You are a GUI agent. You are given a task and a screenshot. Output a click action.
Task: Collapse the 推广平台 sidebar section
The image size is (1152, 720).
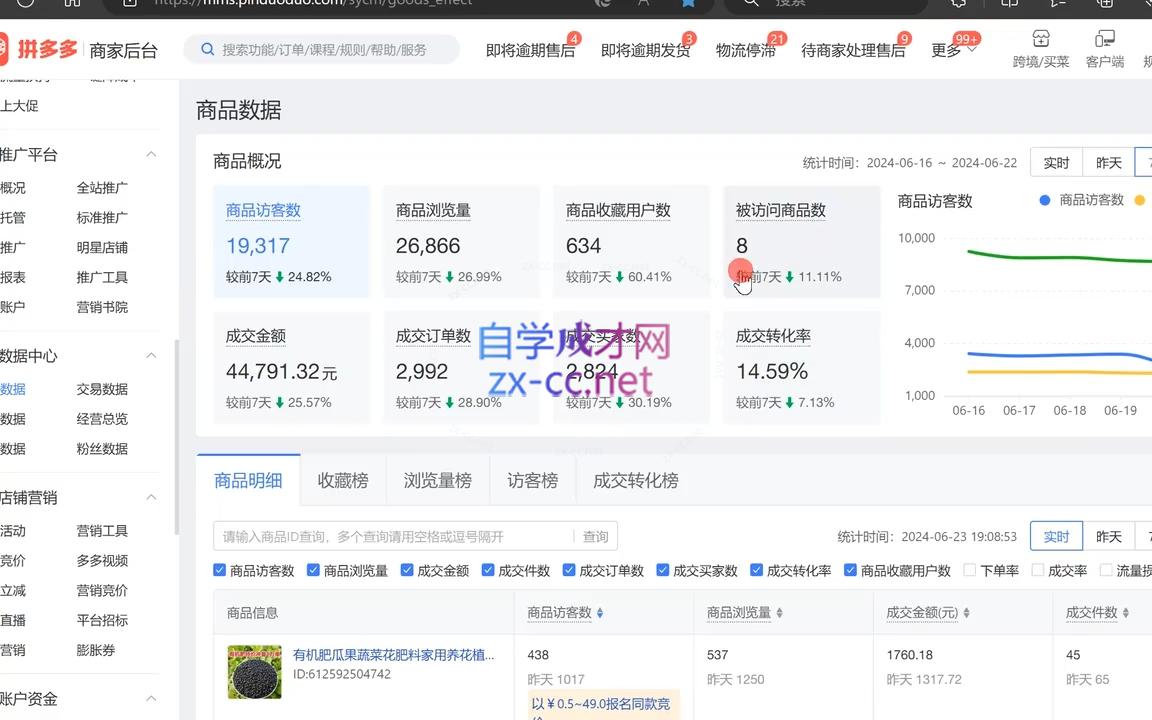150,154
